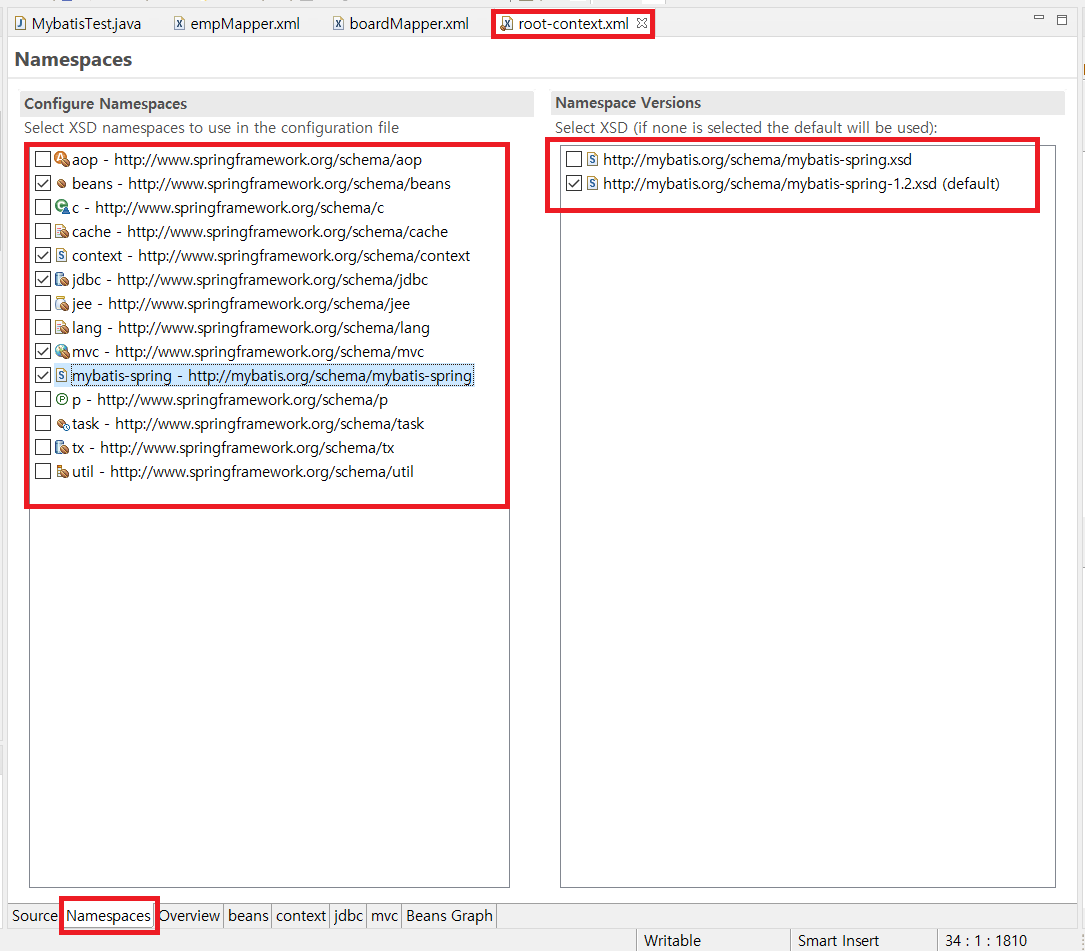Image resolution: width=1085 pixels, height=951 pixels.
Task: Check the mybatis-spring.xsd version checkbox
Action: pos(574,159)
